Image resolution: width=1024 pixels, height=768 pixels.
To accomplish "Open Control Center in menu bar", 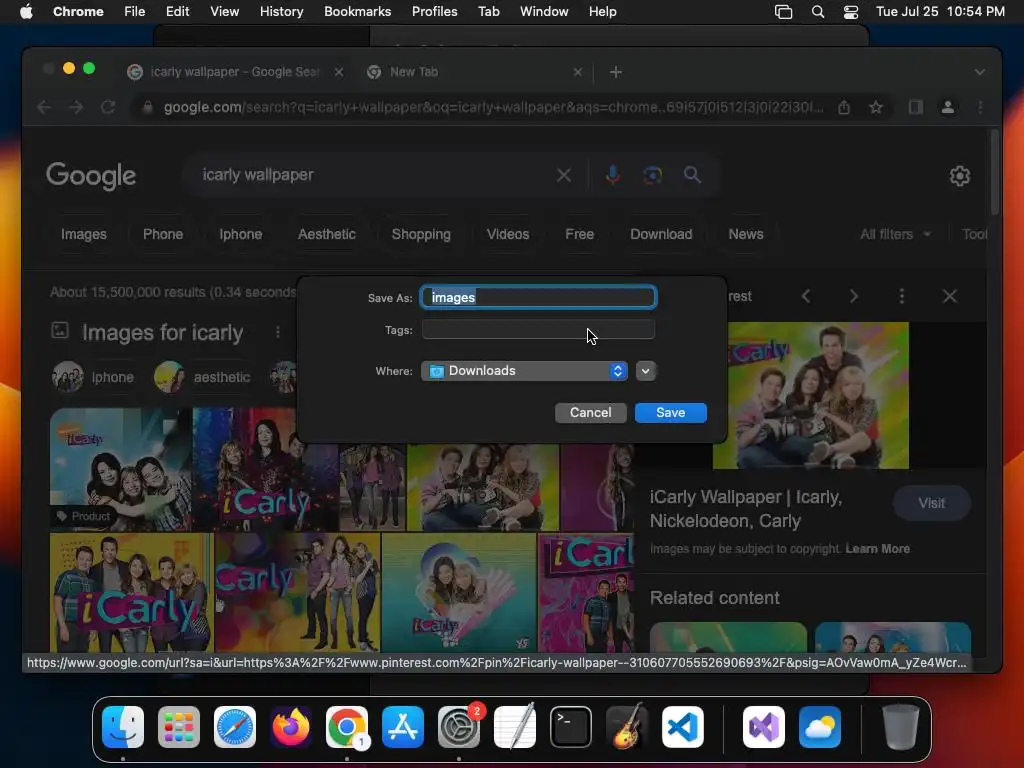I will pos(850,12).
